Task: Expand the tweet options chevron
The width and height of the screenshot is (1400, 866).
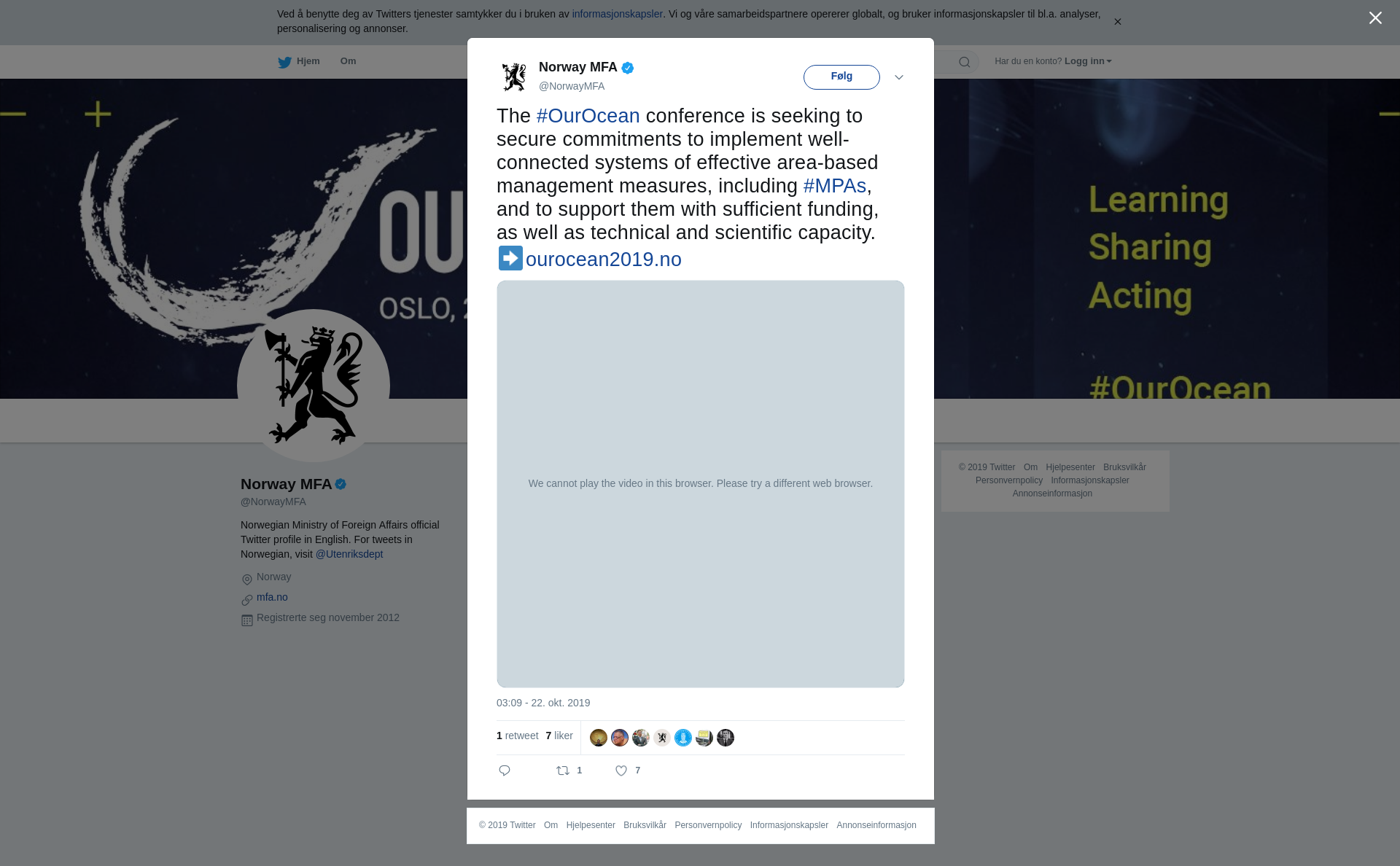Action: (899, 77)
